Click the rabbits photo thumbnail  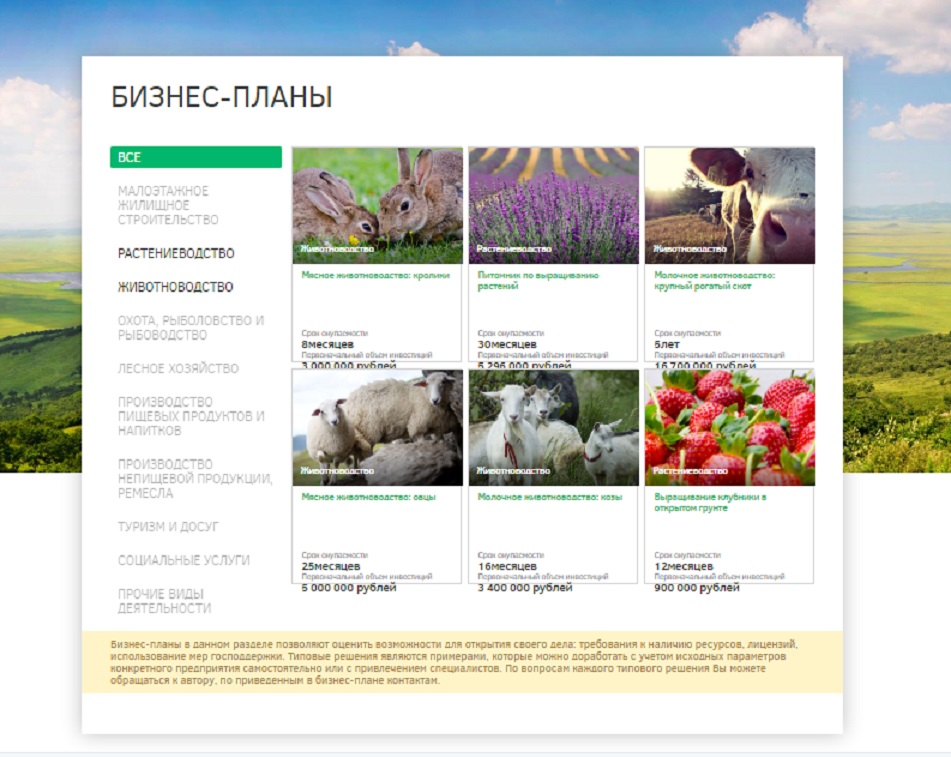(377, 205)
